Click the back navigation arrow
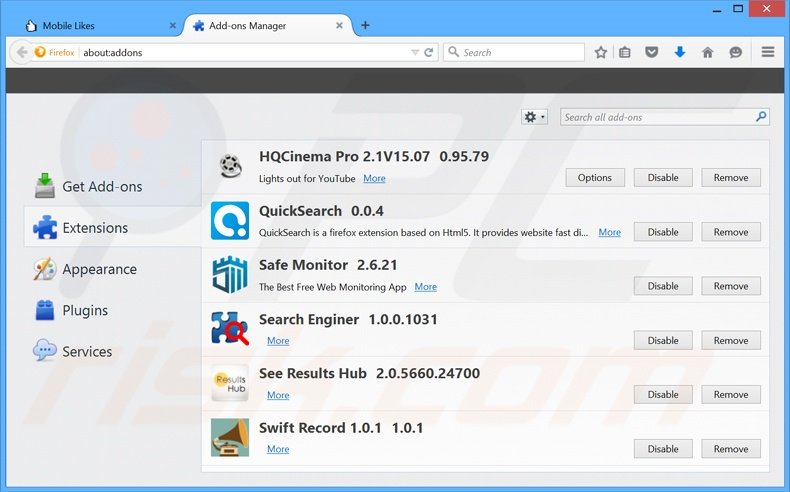 22,52
